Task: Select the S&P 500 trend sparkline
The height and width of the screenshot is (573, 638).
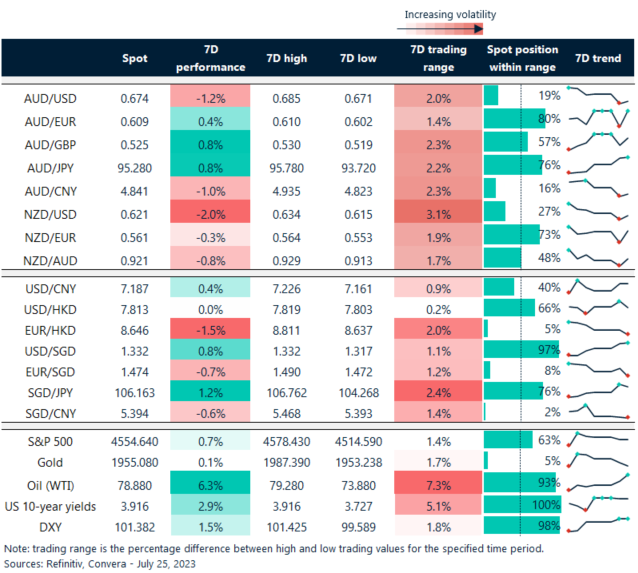Action: (x=598, y=439)
